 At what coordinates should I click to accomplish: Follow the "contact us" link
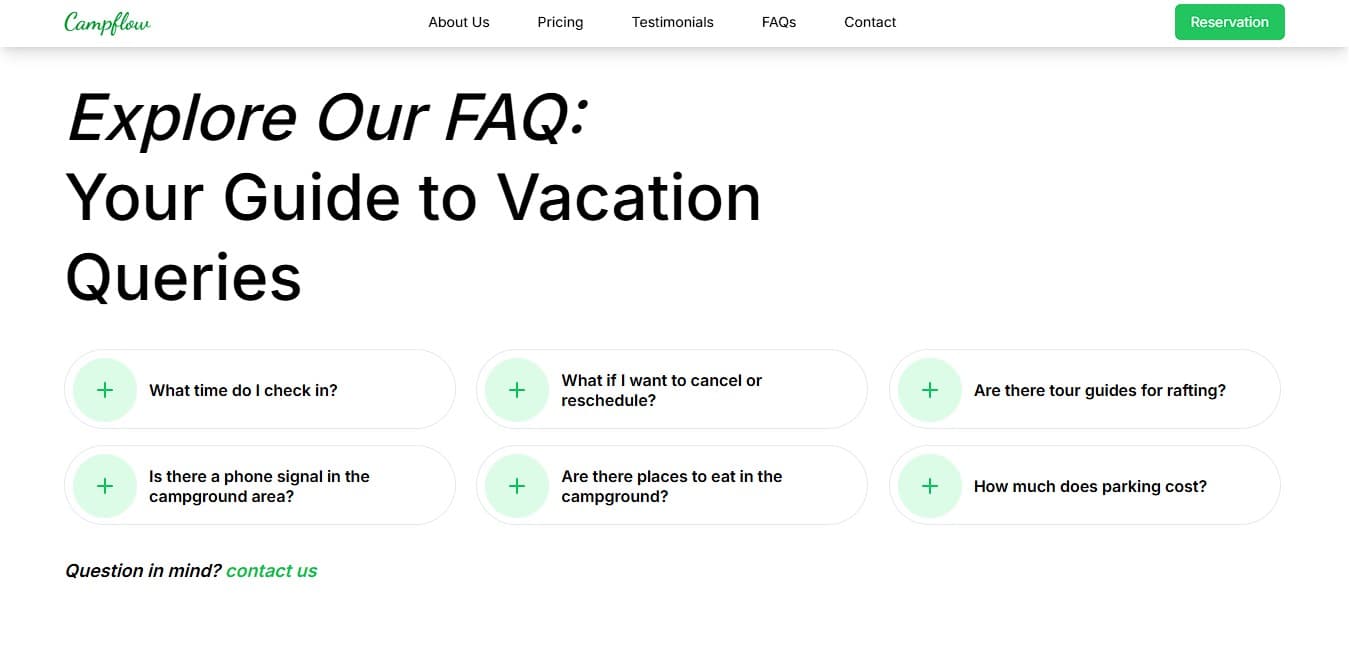[271, 571]
